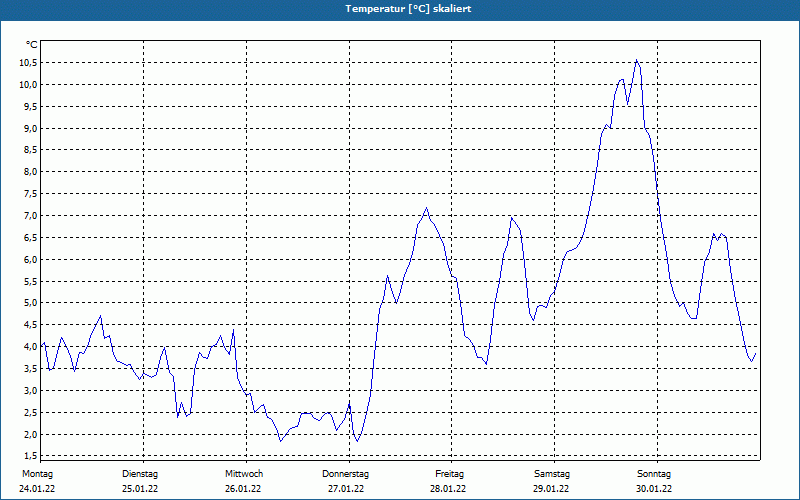800x500 pixels.
Task: Click the '10,5' y-axis label
Action: pos(29,63)
